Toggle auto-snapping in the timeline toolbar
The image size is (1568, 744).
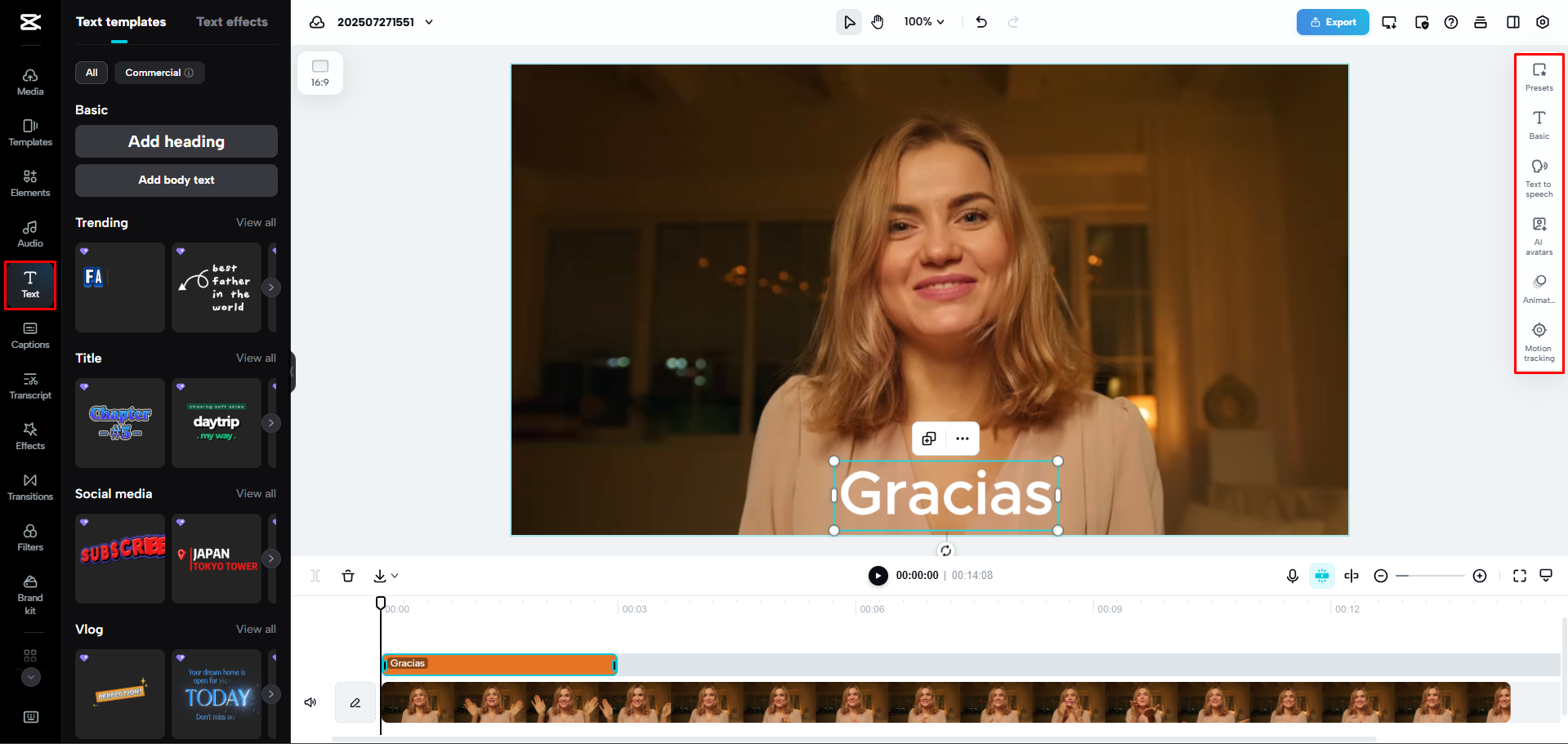coord(1322,576)
